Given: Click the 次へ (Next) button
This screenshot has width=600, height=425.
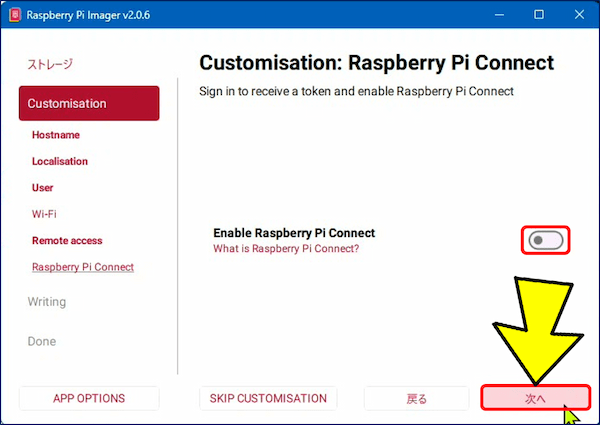Looking at the screenshot, I should point(535,398).
